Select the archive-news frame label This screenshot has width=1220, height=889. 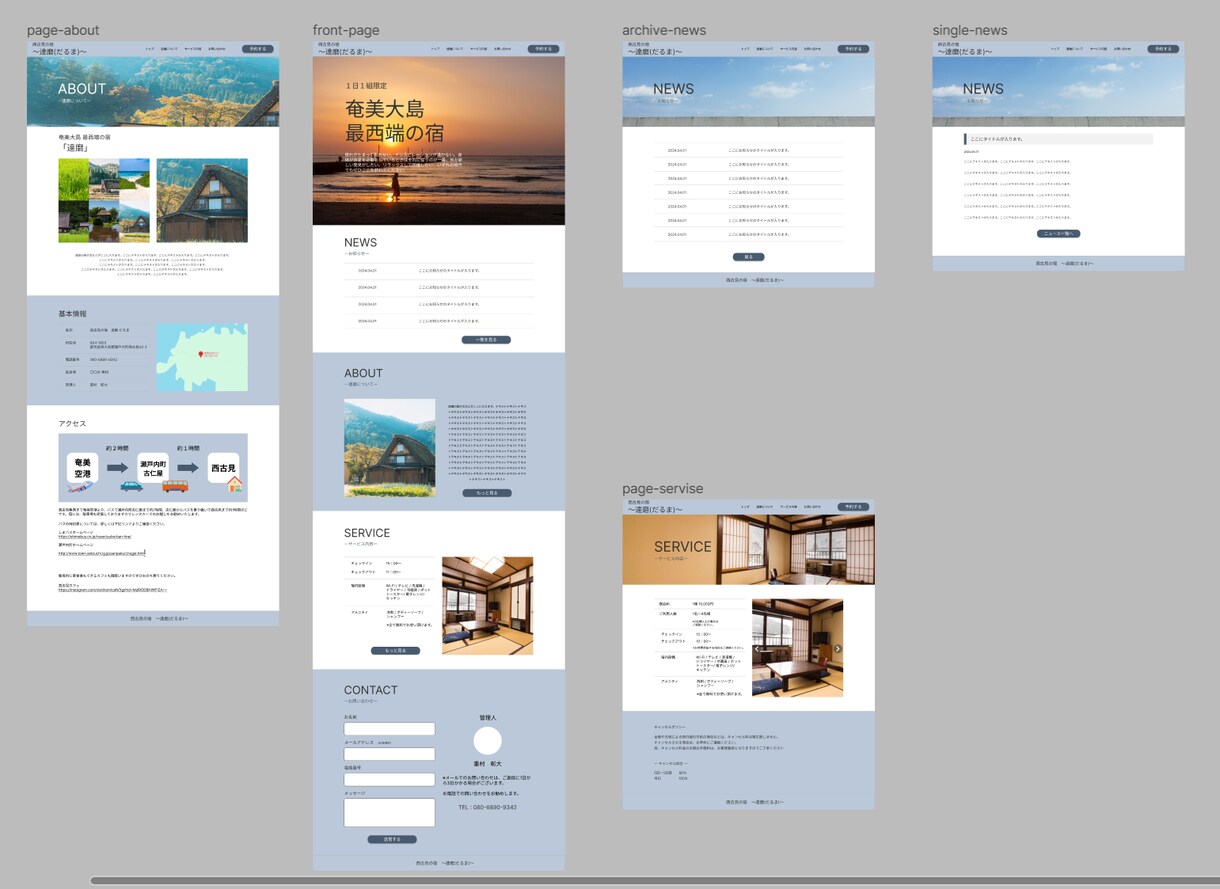tap(664, 30)
